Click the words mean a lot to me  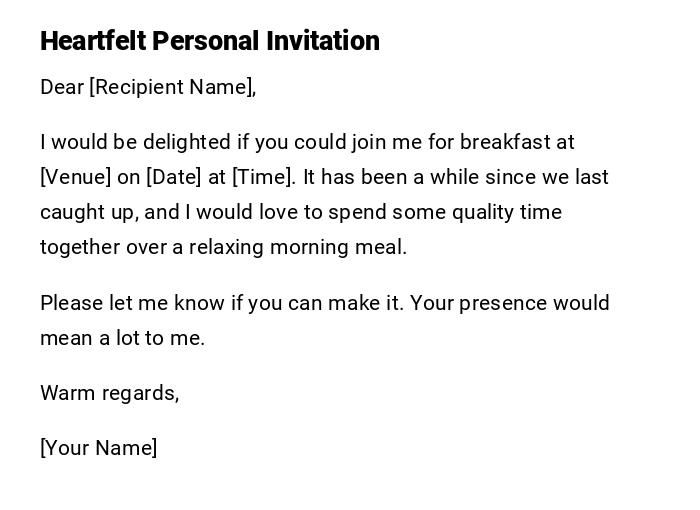122,338
